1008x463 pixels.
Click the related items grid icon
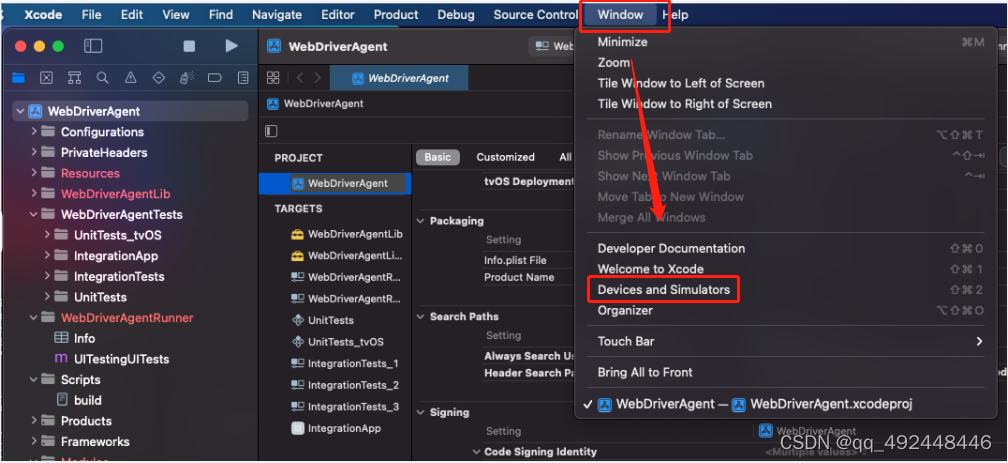tap(273, 78)
